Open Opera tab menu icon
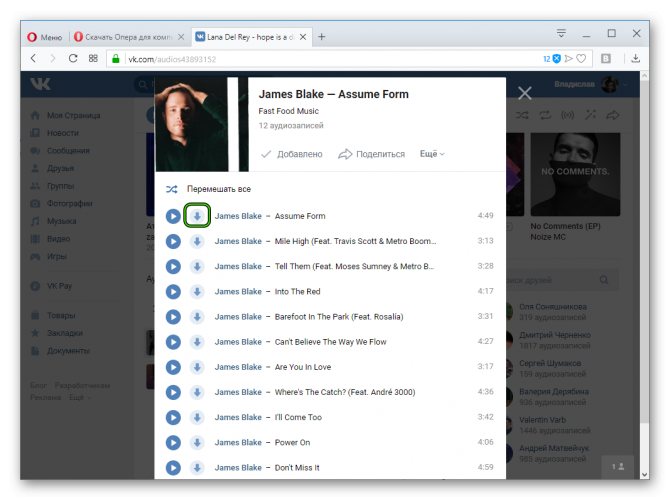This screenshot has width=670, height=500. coord(561,33)
